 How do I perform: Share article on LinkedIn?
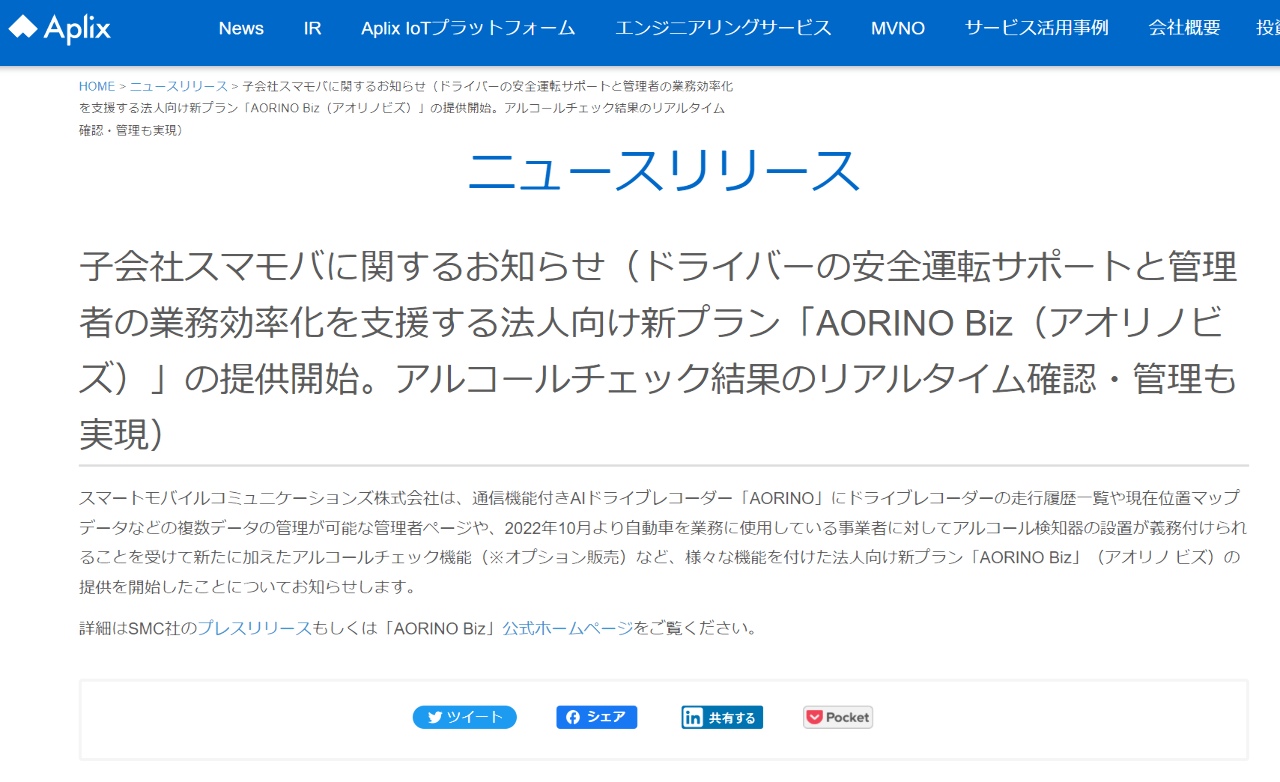[722, 717]
